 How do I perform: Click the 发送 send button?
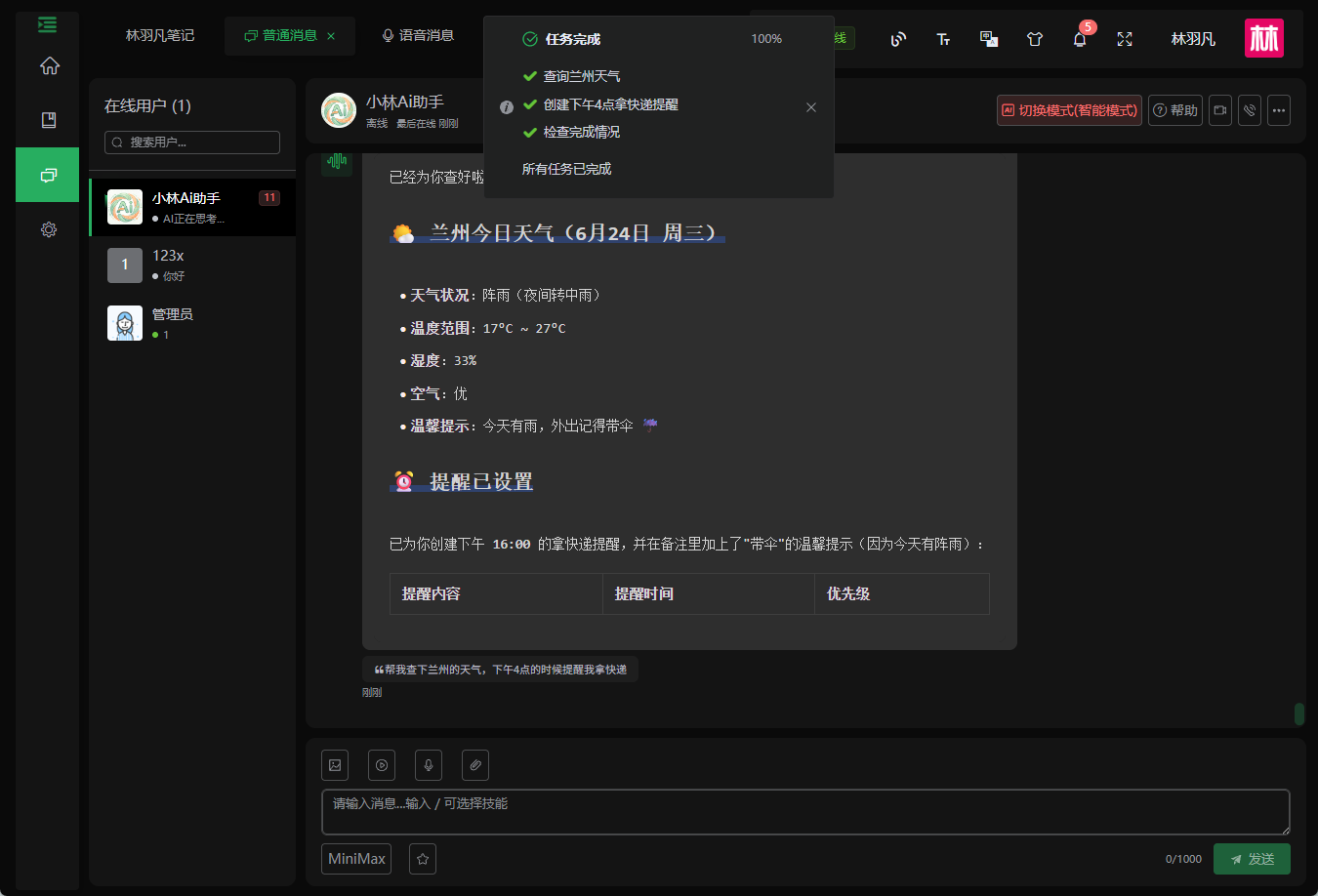(x=1252, y=859)
